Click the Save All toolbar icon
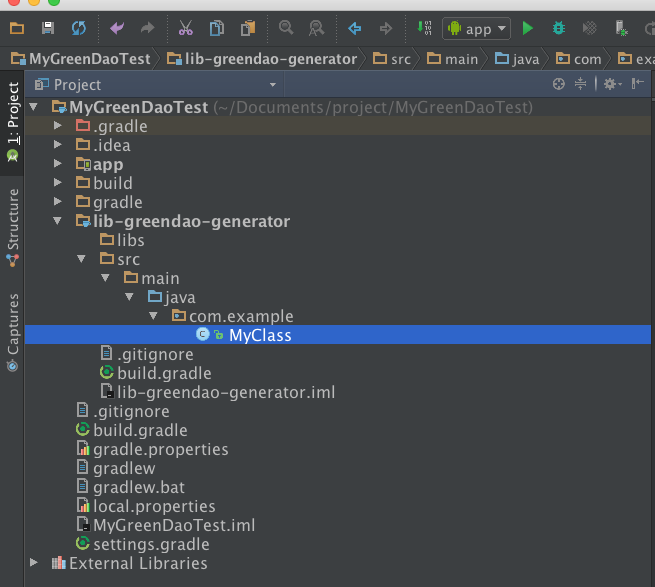Screen dimensions: 655x587 48,28
